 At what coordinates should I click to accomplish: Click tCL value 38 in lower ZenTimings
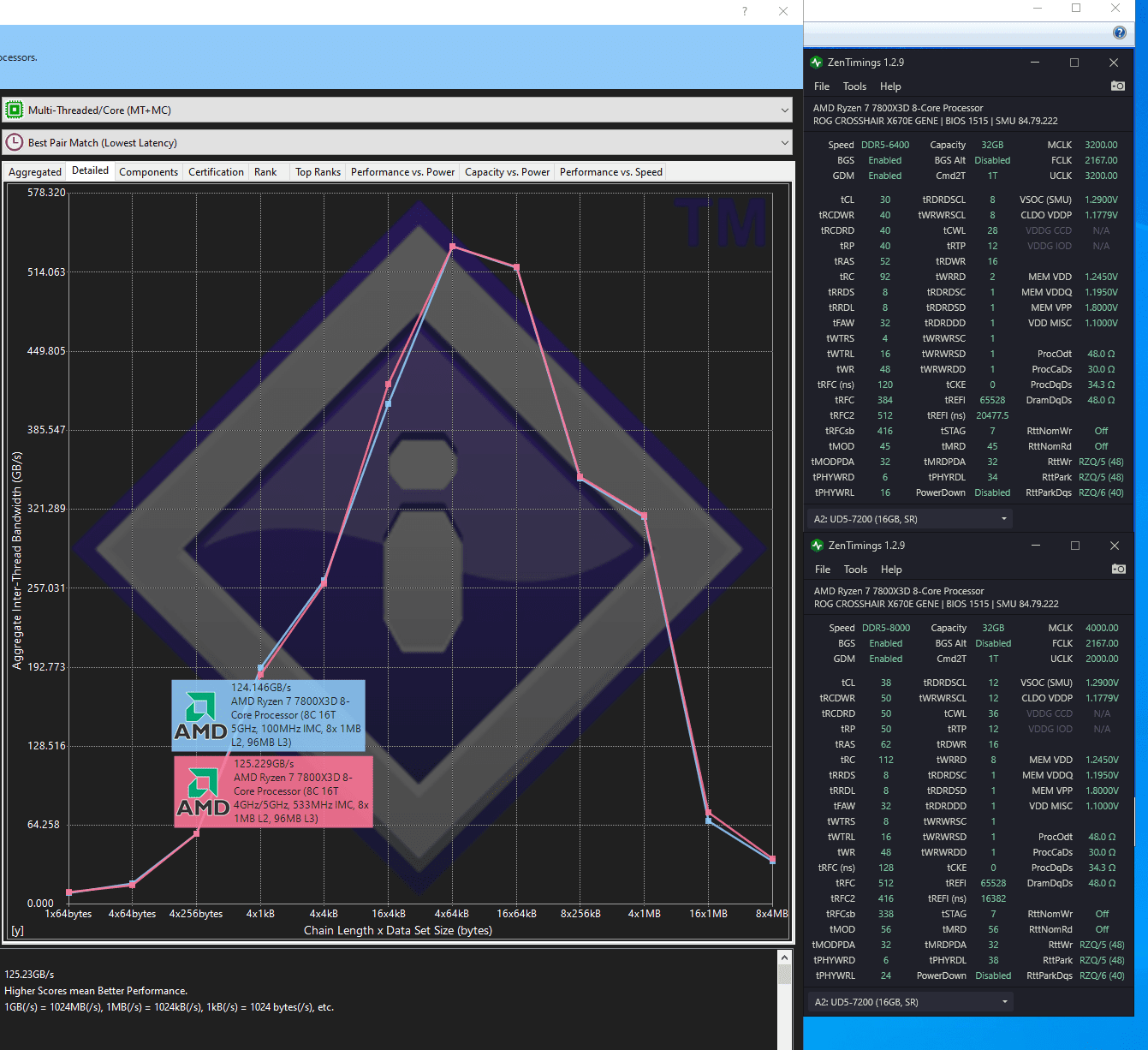886,683
